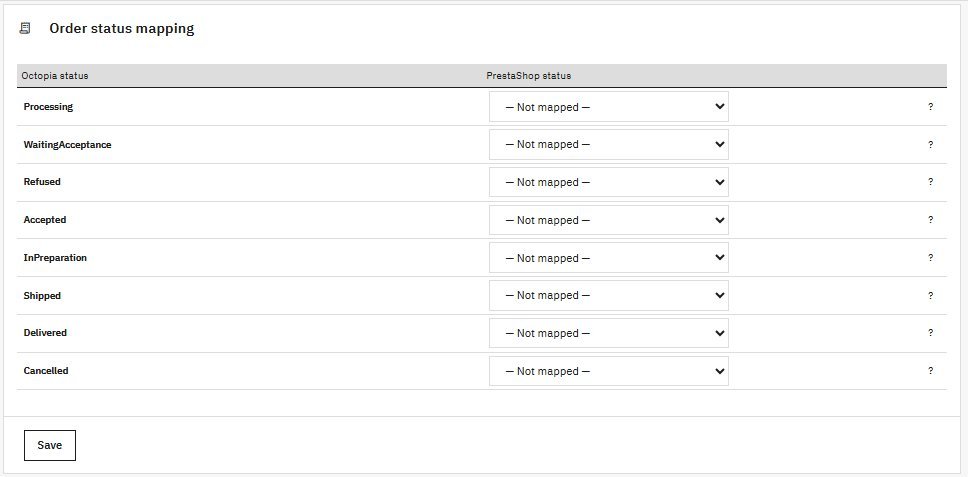This screenshot has height=477, width=968.
Task: Click the help question mark for Cancelled
Action: 930,371
